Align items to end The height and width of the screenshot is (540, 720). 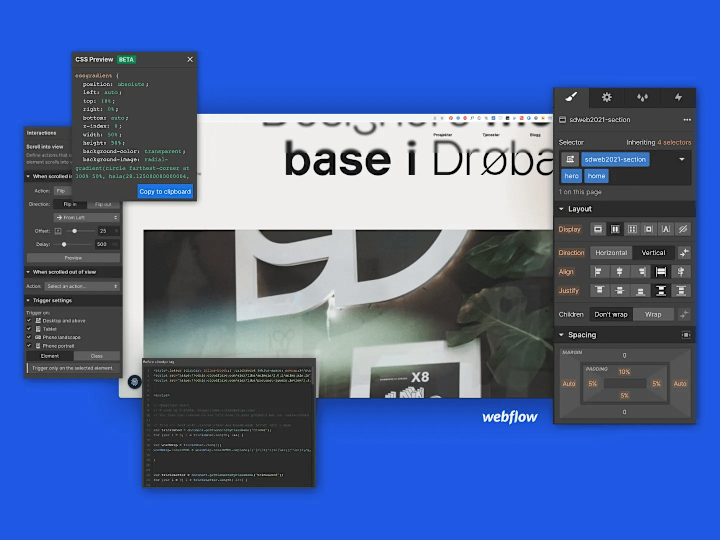coord(641,272)
